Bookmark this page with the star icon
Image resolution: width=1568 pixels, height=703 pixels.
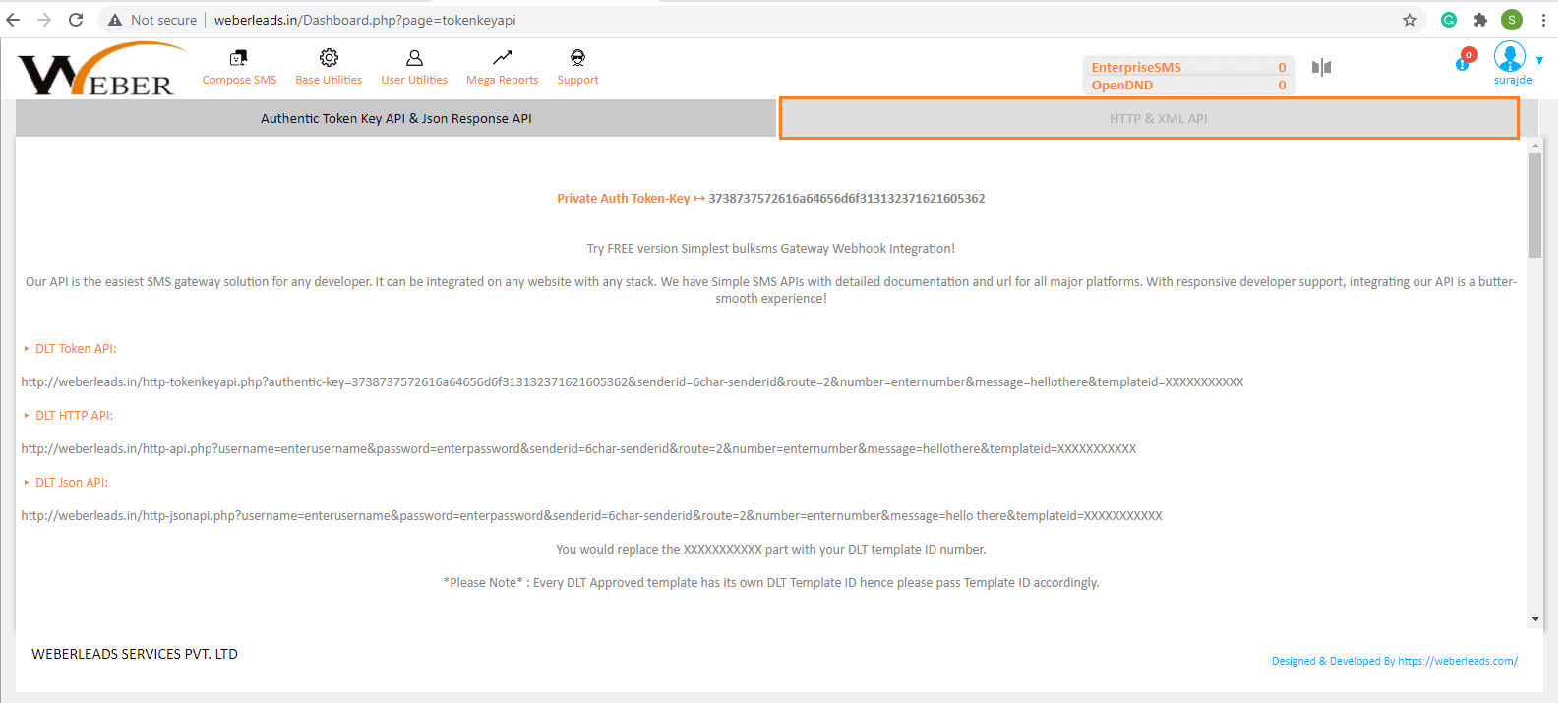click(1409, 20)
